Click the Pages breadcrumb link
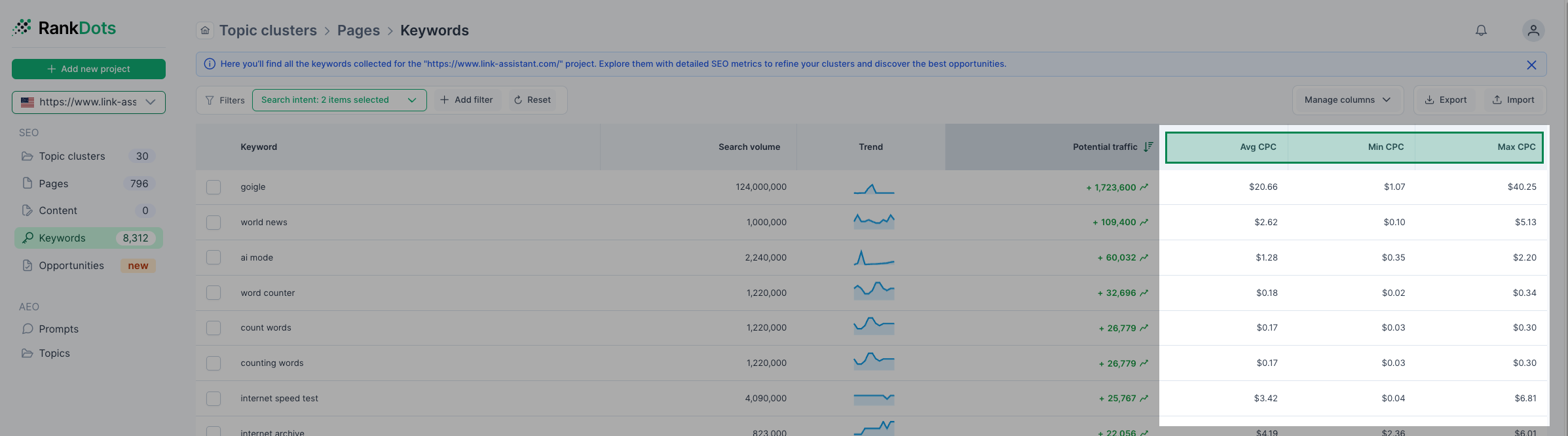This screenshot has height=436, width=1568. [x=358, y=31]
